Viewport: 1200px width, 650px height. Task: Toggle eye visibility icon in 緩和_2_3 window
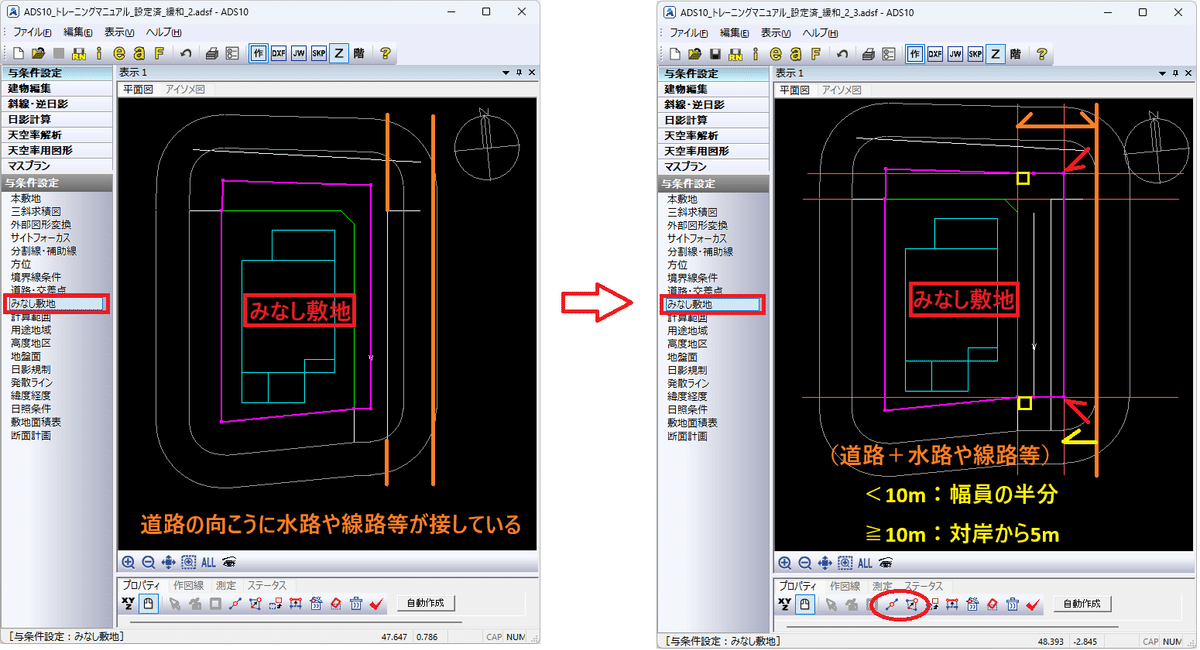pos(886,563)
